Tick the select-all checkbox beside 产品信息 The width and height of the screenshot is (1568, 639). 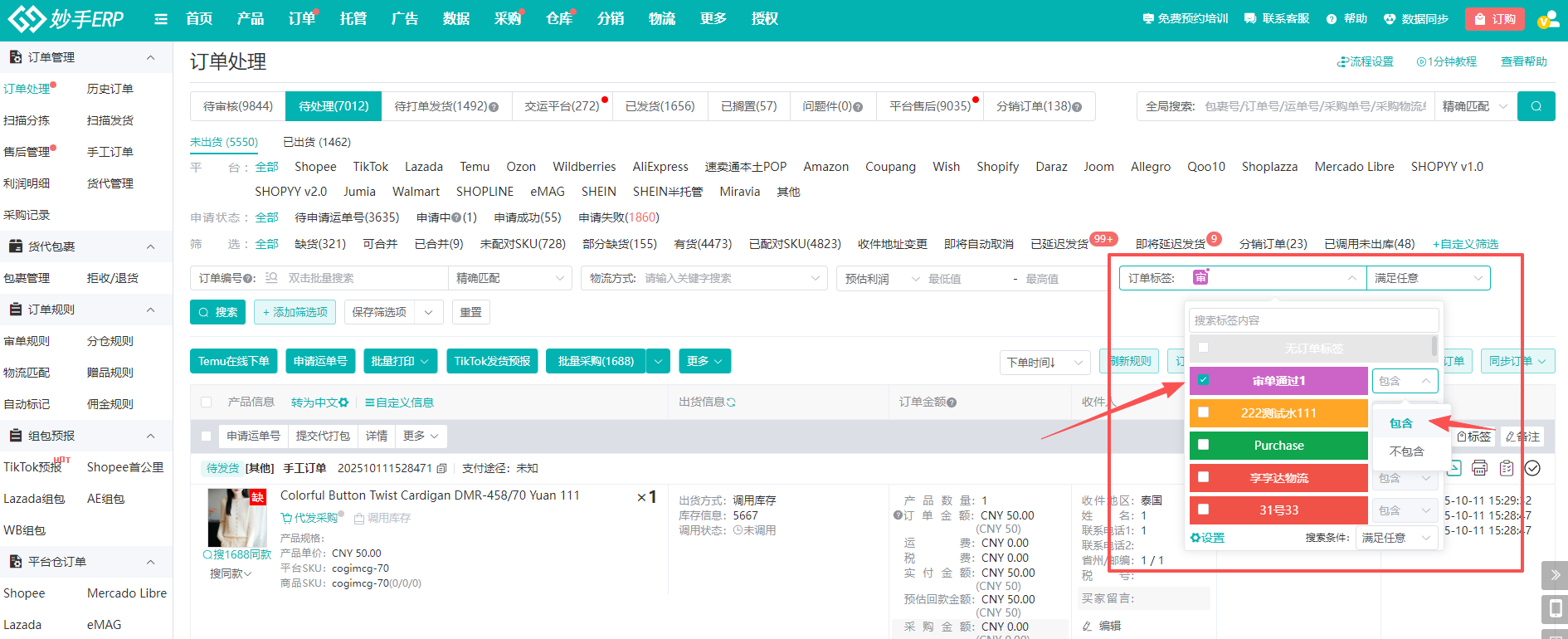click(x=207, y=402)
